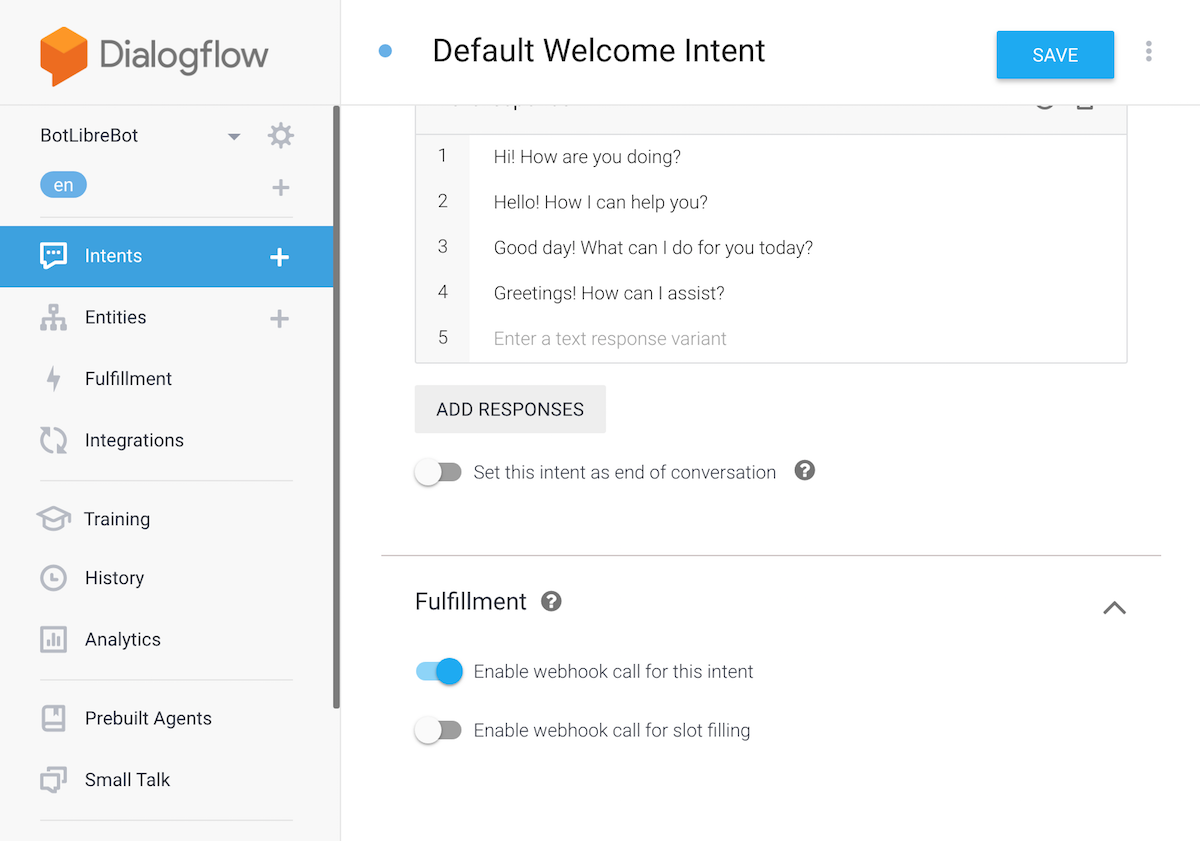Viewport: 1200px width, 841px height.
Task: Click the Default Welcome Intent name field
Action: point(598,51)
